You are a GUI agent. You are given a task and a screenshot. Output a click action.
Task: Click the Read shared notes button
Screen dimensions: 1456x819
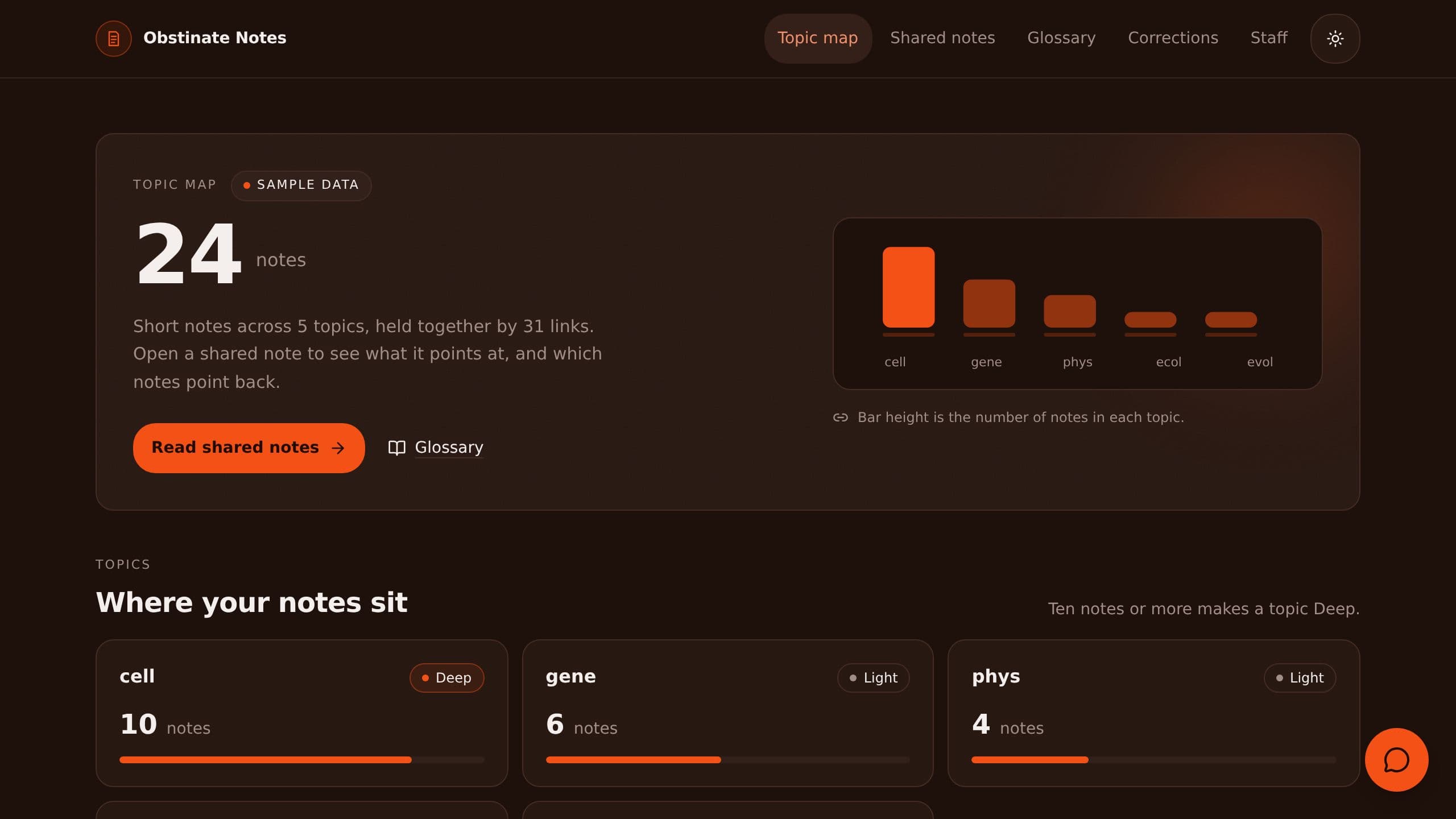point(249,448)
